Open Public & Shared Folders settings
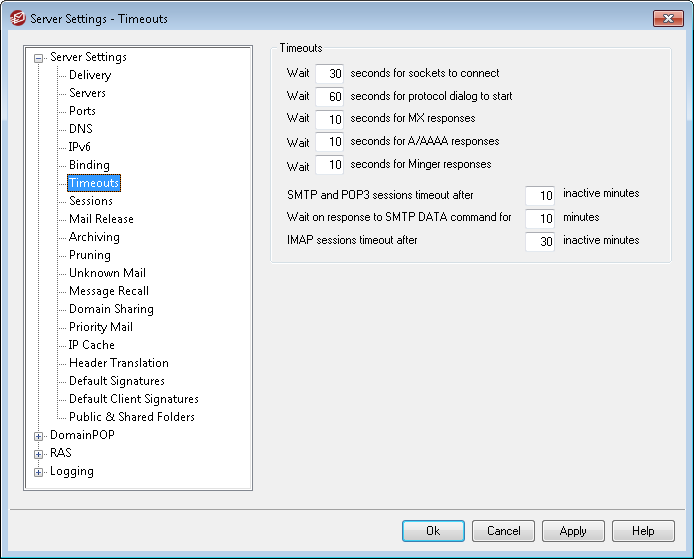Image resolution: width=694 pixels, height=559 pixels. 131,417
